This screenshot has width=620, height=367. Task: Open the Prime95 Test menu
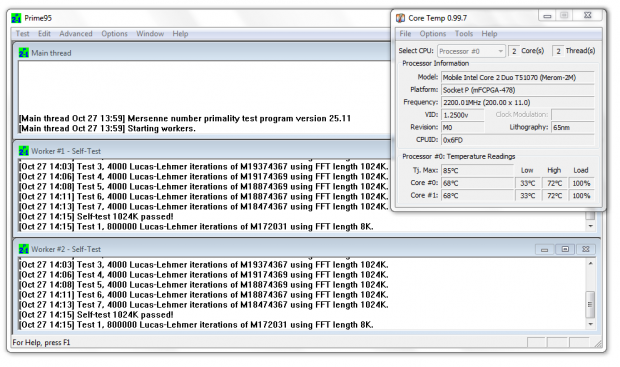pos(23,34)
